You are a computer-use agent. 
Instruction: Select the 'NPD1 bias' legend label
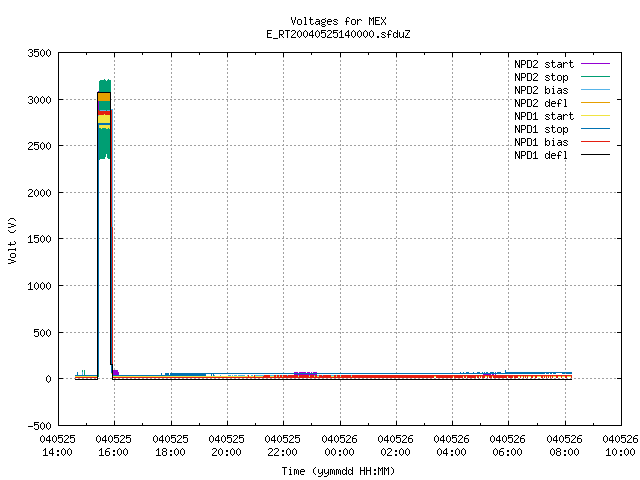point(541,142)
